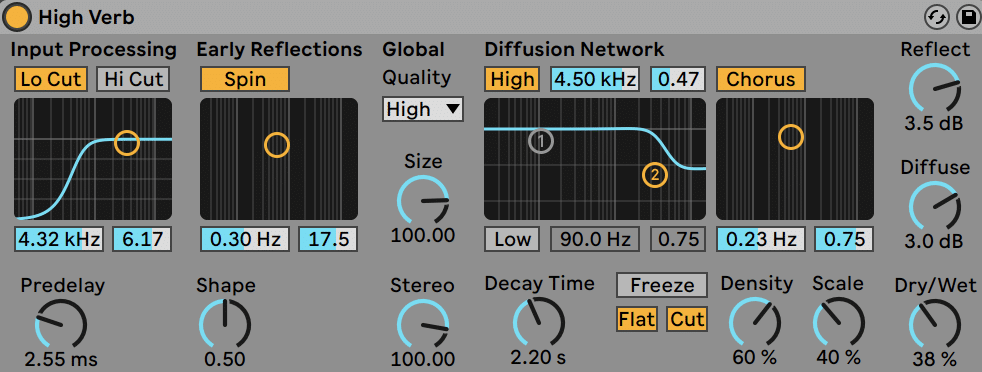Viewport: 982px width, 372px height.
Task: Select filter point 1 in diffusion graph
Action: click(x=541, y=142)
